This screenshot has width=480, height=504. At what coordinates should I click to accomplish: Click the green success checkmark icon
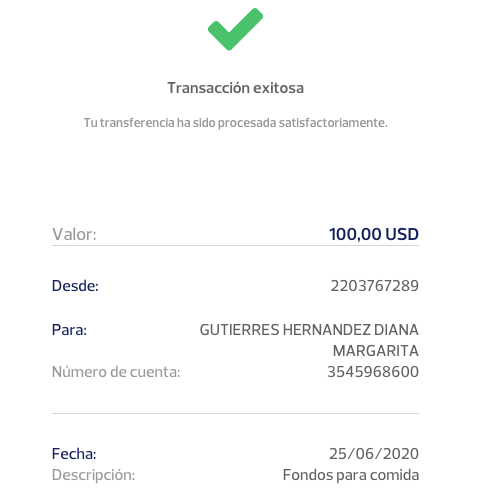[x=235, y=29]
